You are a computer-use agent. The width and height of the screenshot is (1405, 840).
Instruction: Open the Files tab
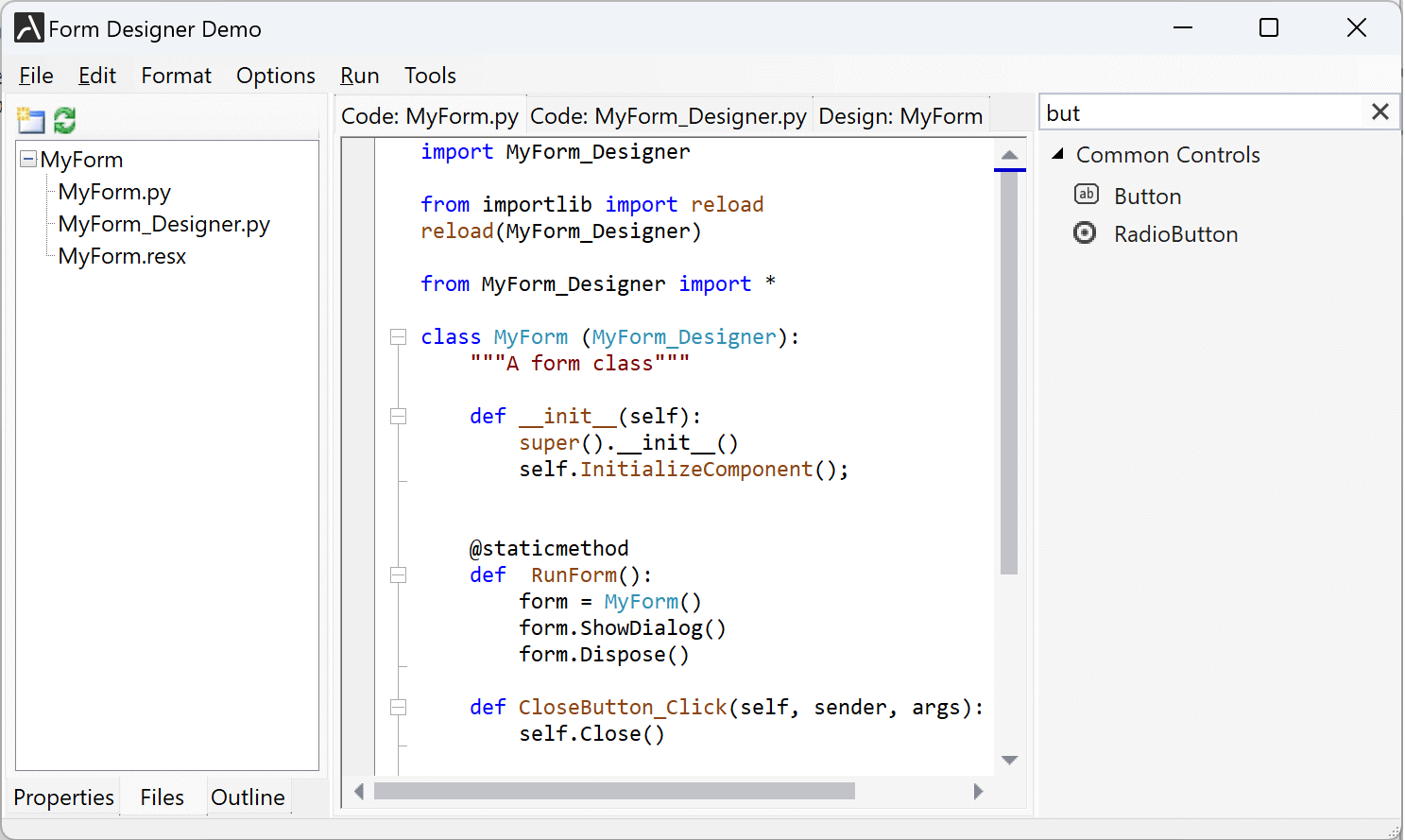pyautogui.click(x=162, y=797)
